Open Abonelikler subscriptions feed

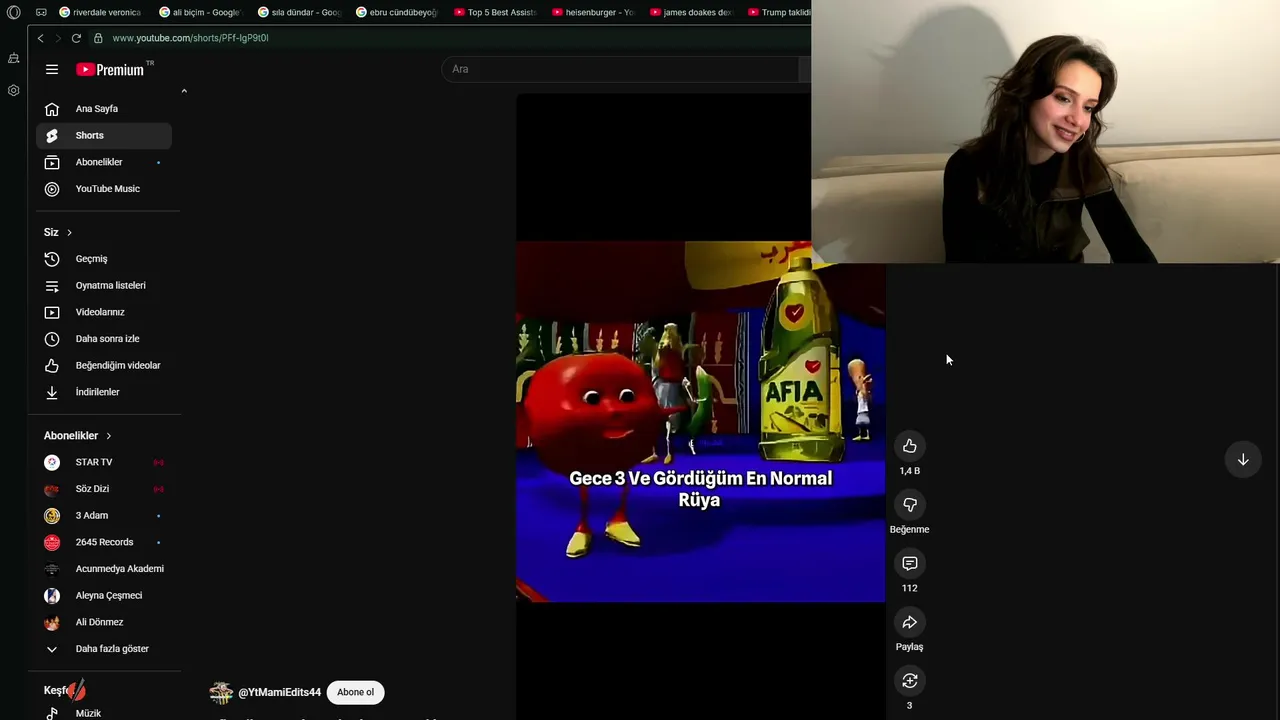(x=104, y=162)
